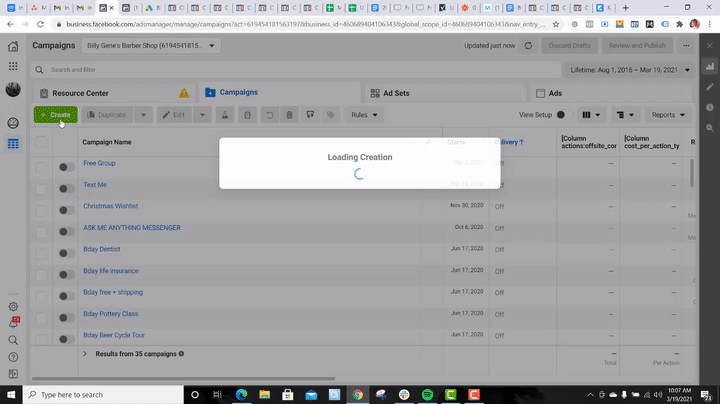Click the trash delete icon in toolbar
The height and width of the screenshot is (404, 720).
tap(290, 115)
